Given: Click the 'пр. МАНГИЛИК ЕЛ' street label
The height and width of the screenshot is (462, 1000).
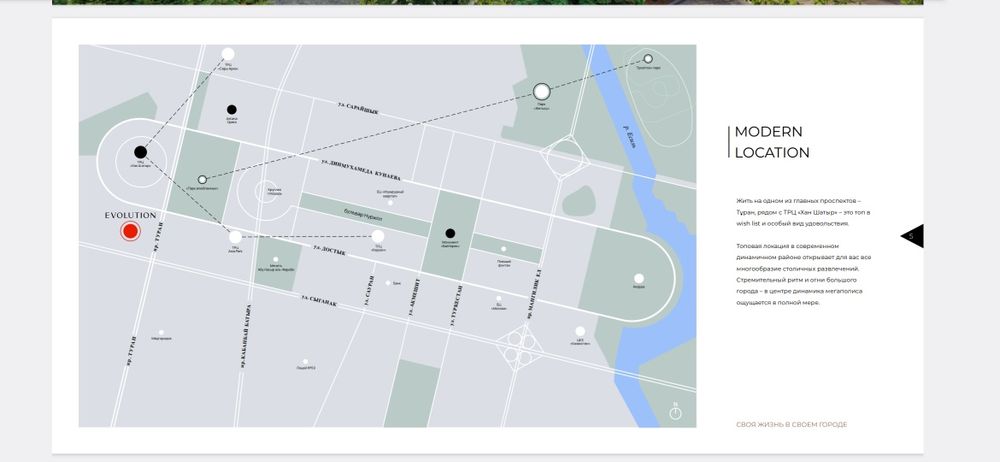Looking at the screenshot, I should pos(533,294).
